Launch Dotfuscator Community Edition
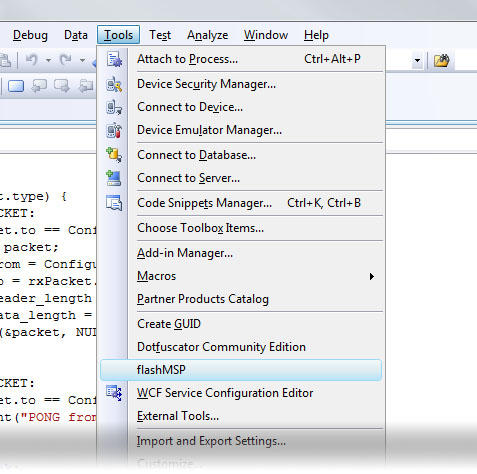This screenshot has height=474, width=477. pos(241,347)
